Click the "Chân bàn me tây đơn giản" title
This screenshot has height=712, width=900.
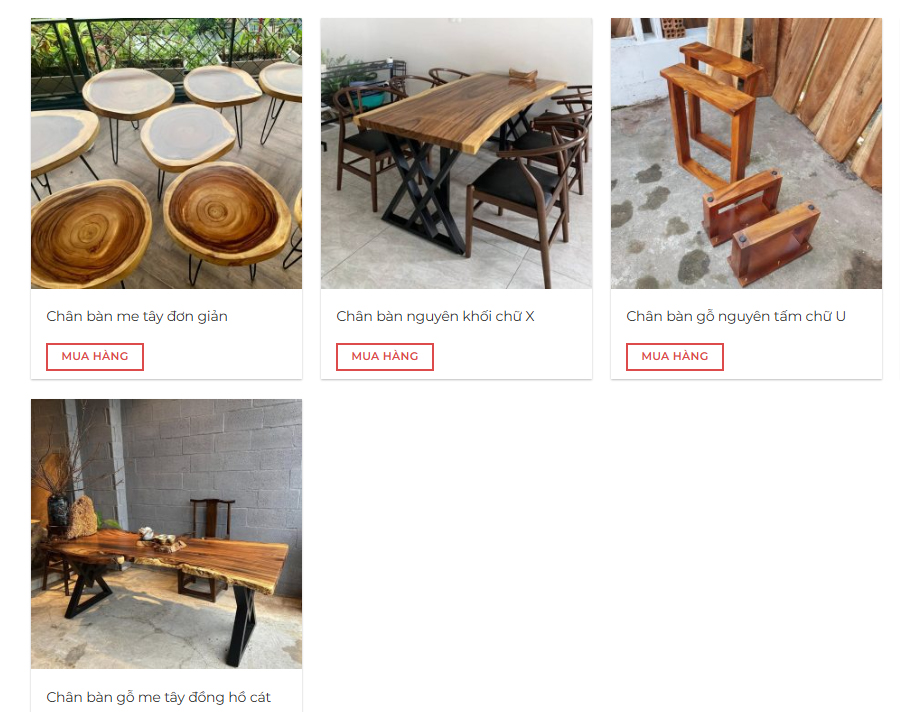(137, 316)
